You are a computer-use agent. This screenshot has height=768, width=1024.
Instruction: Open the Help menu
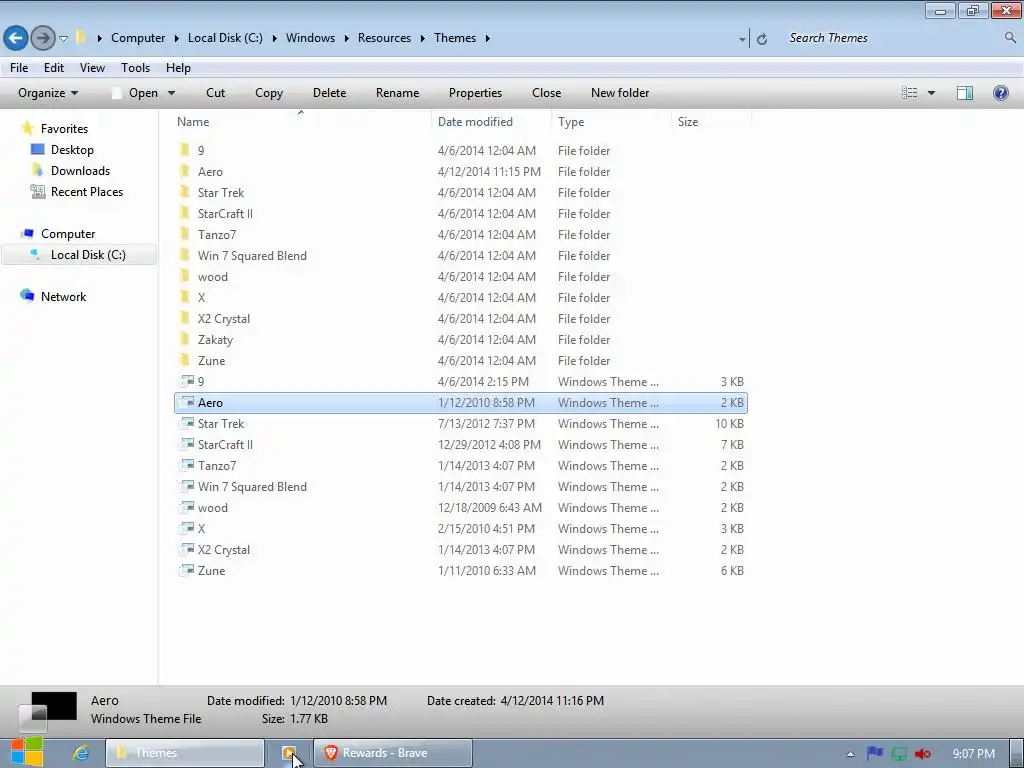point(178,67)
